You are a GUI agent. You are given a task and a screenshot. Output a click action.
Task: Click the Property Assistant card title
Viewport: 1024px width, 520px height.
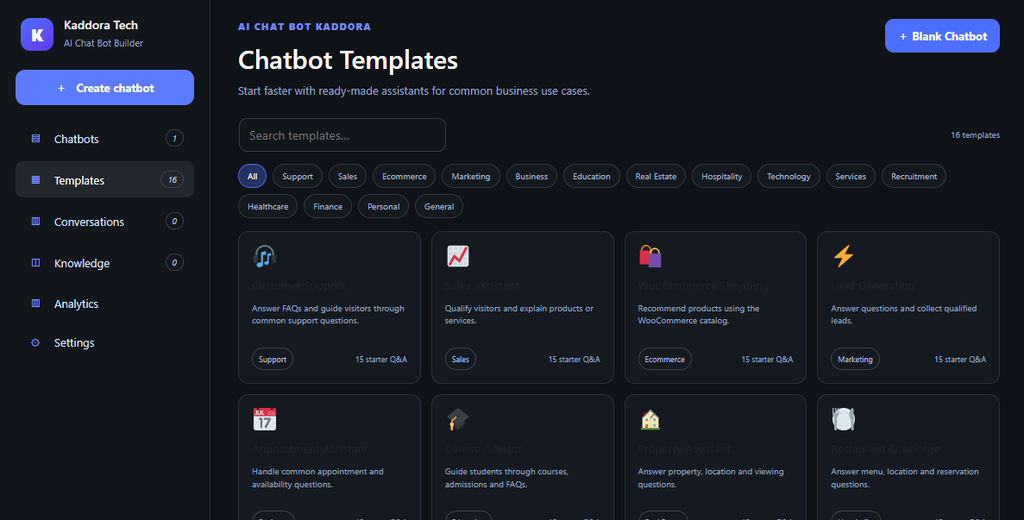(x=684, y=449)
